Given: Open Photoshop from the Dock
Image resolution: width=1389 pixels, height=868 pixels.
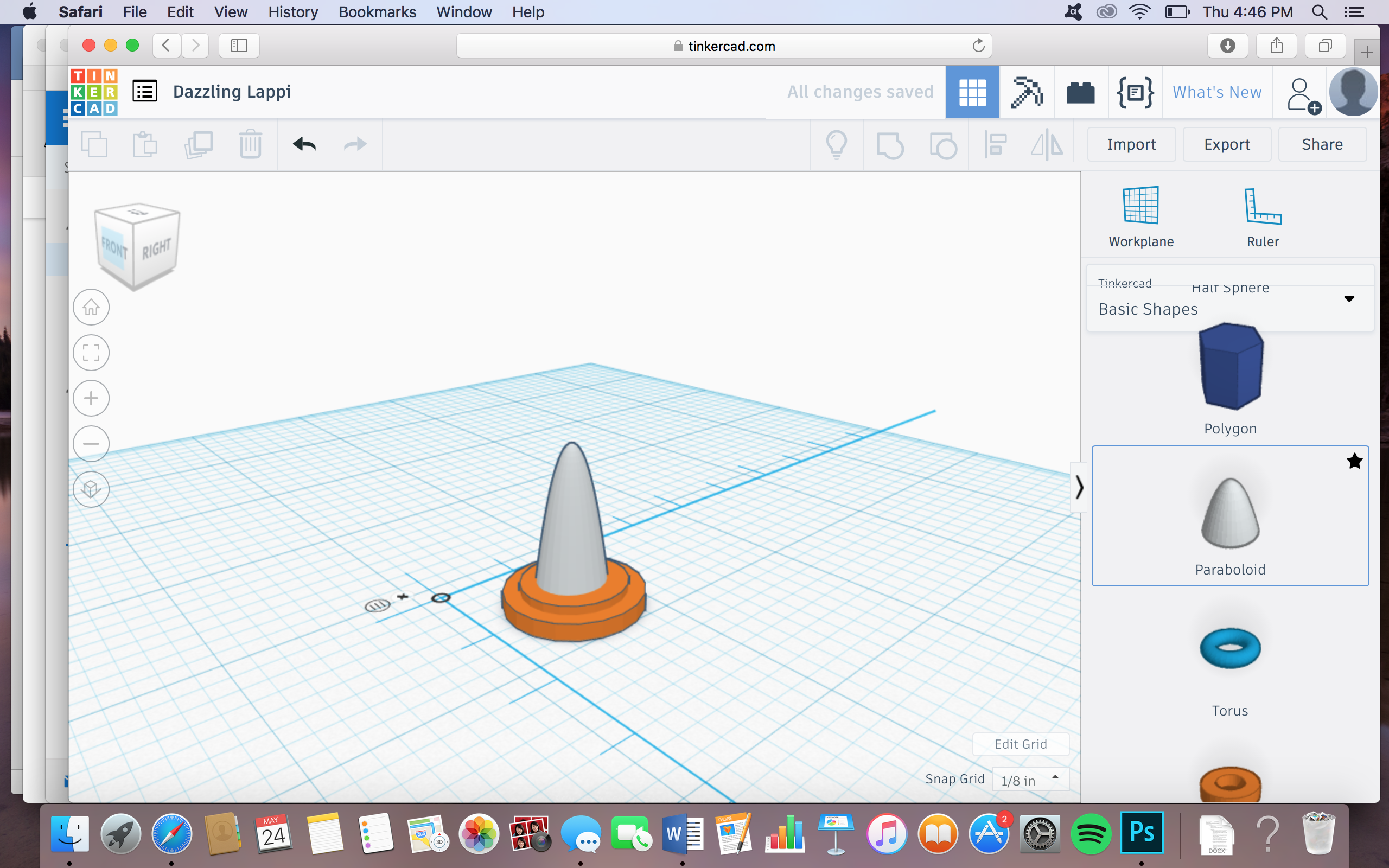Looking at the screenshot, I should pyautogui.click(x=1142, y=832).
